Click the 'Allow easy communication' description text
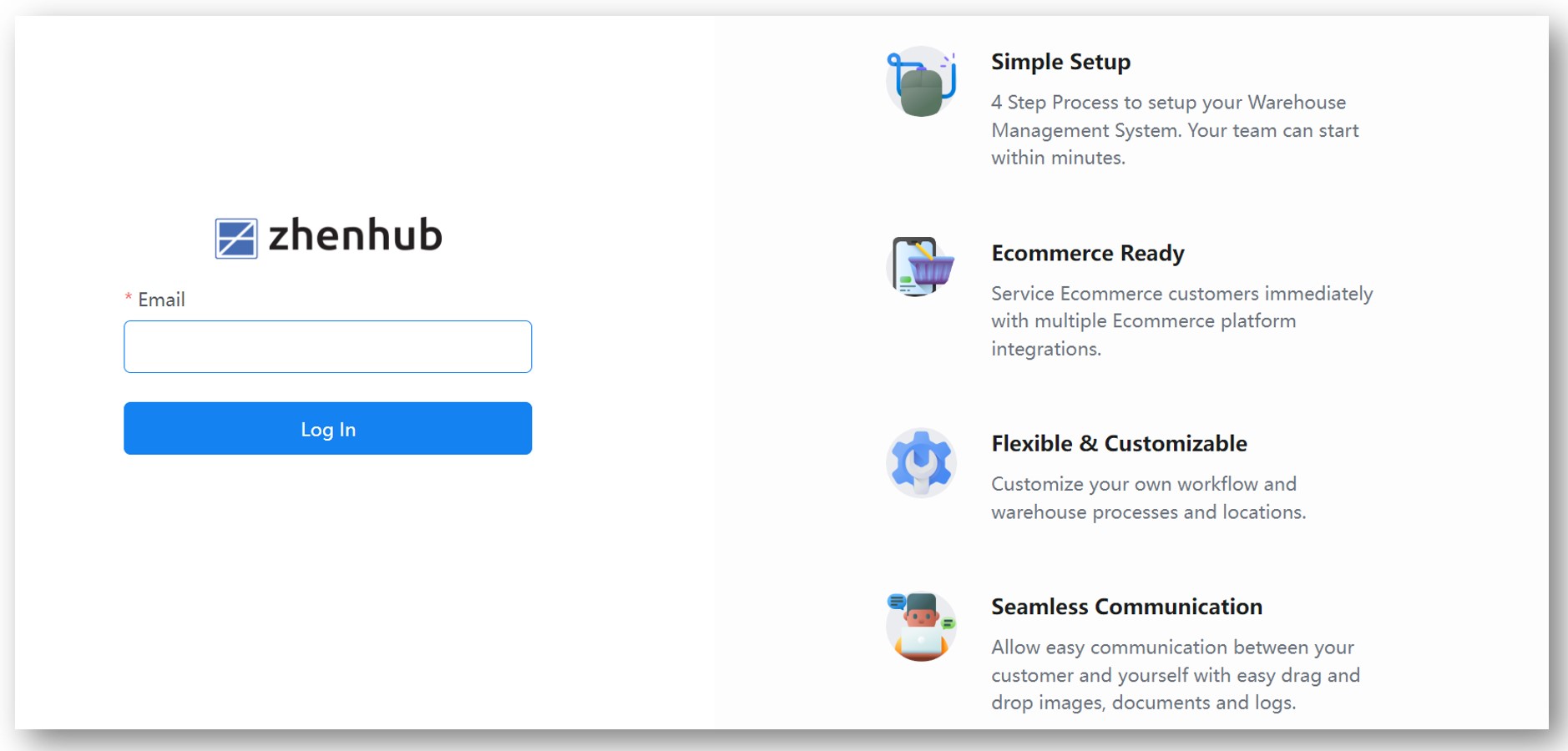 pos(1176,675)
